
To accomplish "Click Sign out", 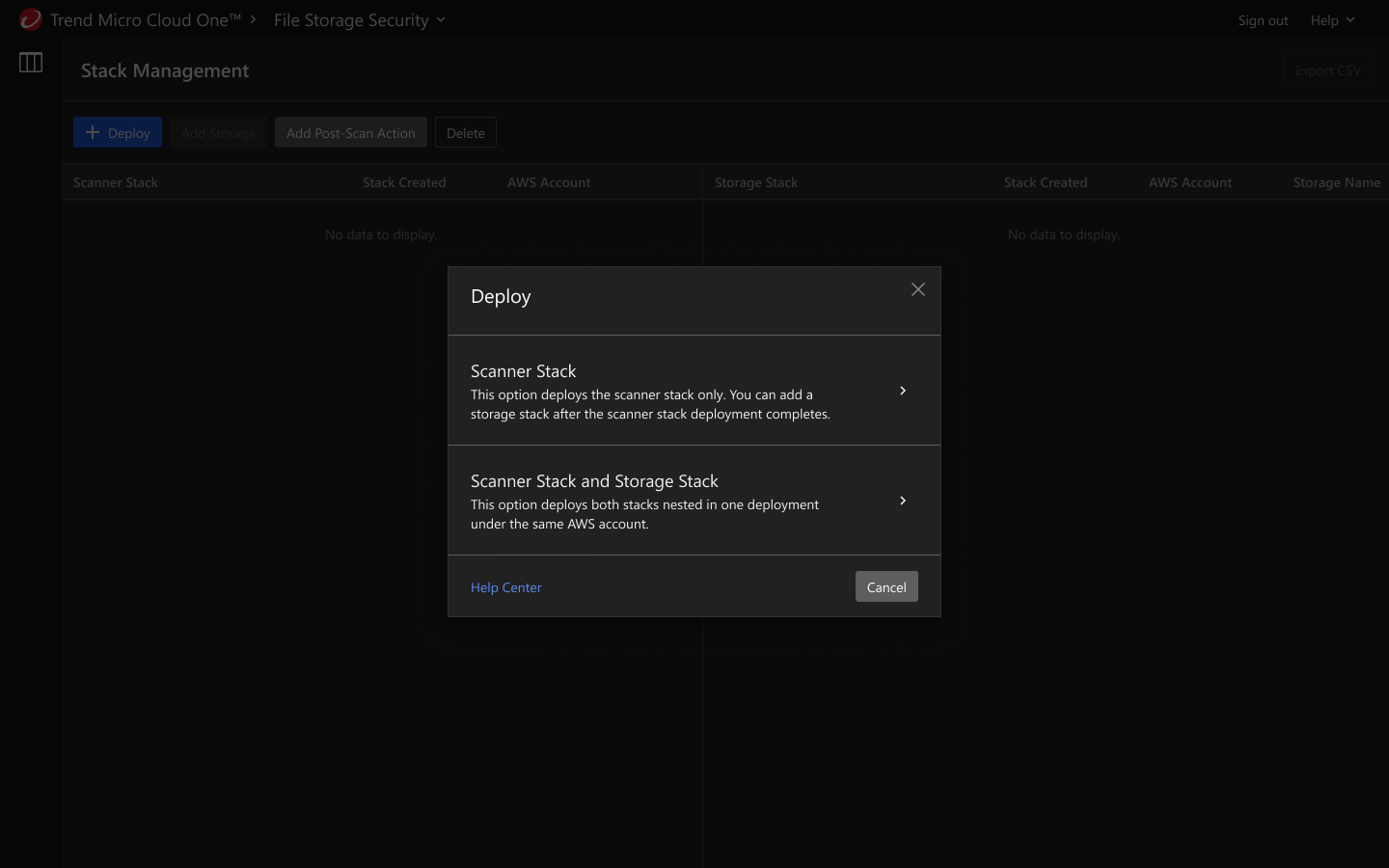I will pyautogui.click(x=1263, y=20).
